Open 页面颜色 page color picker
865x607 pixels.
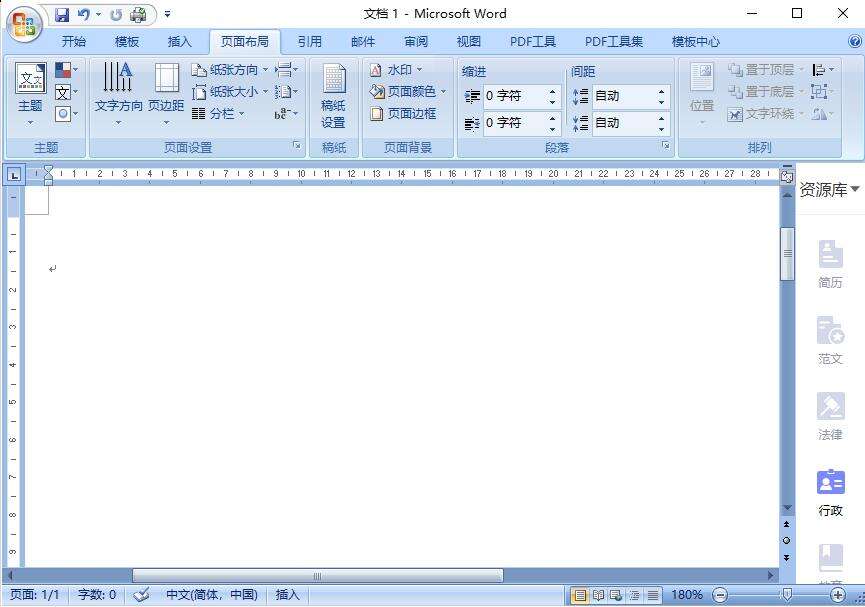(407, 92)
